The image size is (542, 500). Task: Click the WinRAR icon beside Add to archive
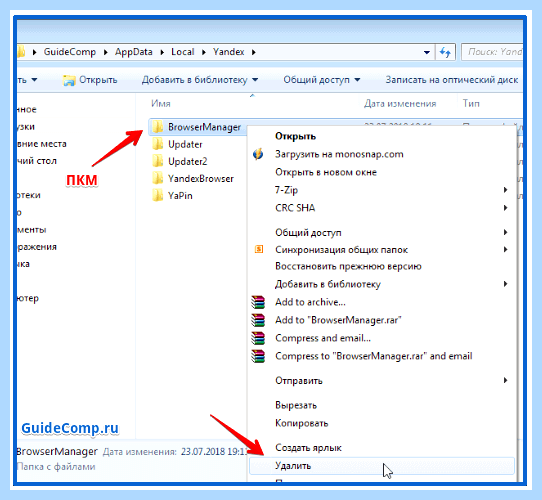pos(258,302)
